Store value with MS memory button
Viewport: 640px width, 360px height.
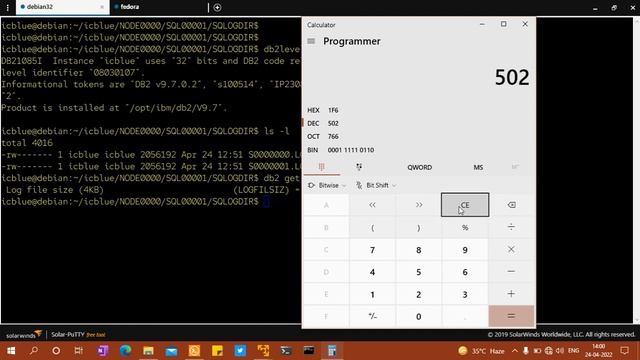(478, 167)
